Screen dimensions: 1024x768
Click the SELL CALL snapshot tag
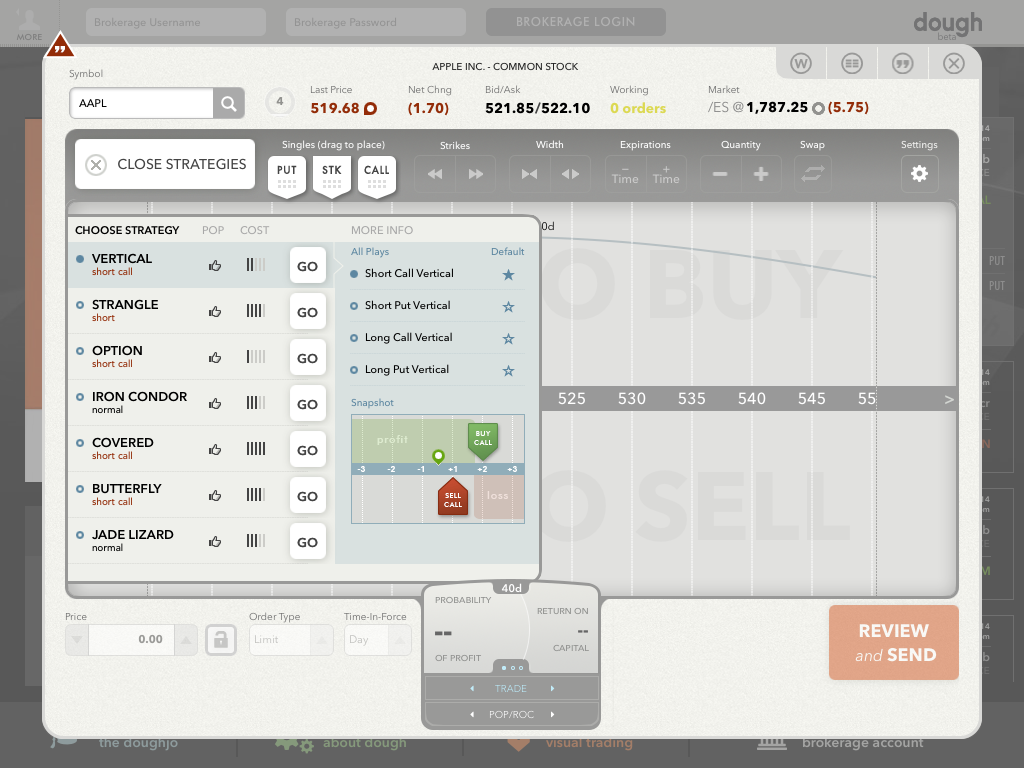tap(453, 498)
